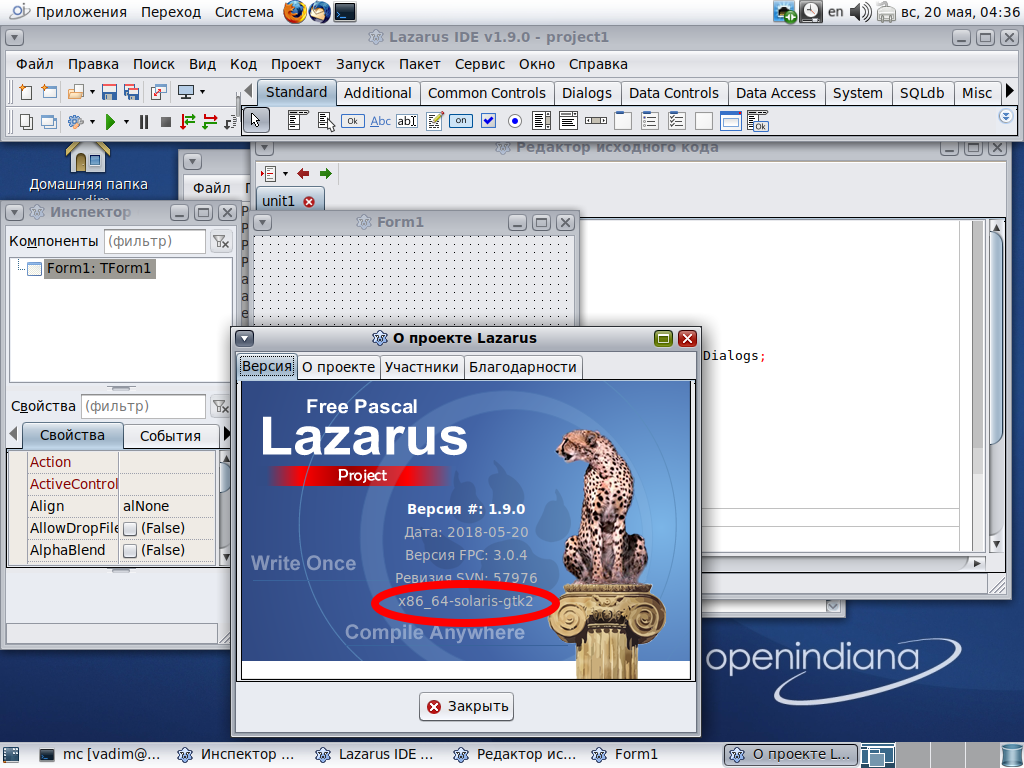Open the События tab in the Inspector
1024x768 pixels.
[x=170, y=436]
